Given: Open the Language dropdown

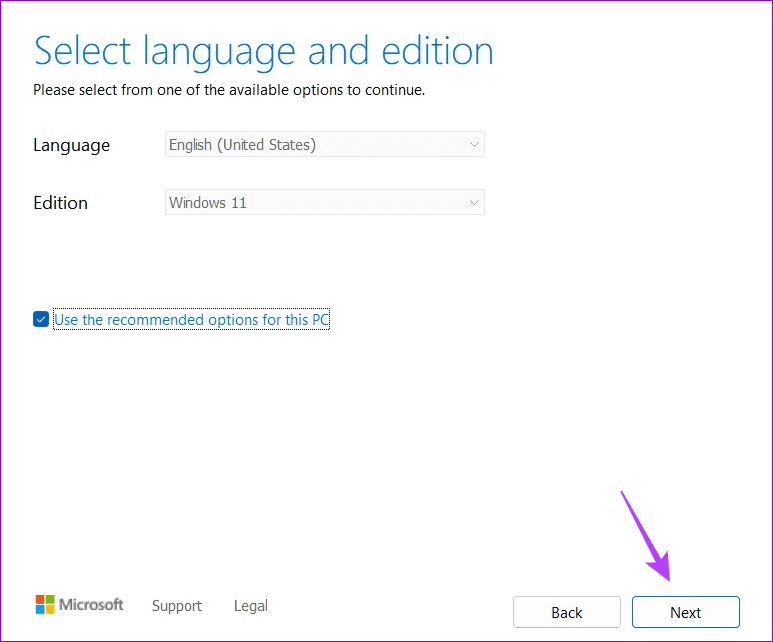Looking at the screenshot, I should pos(324,144).
